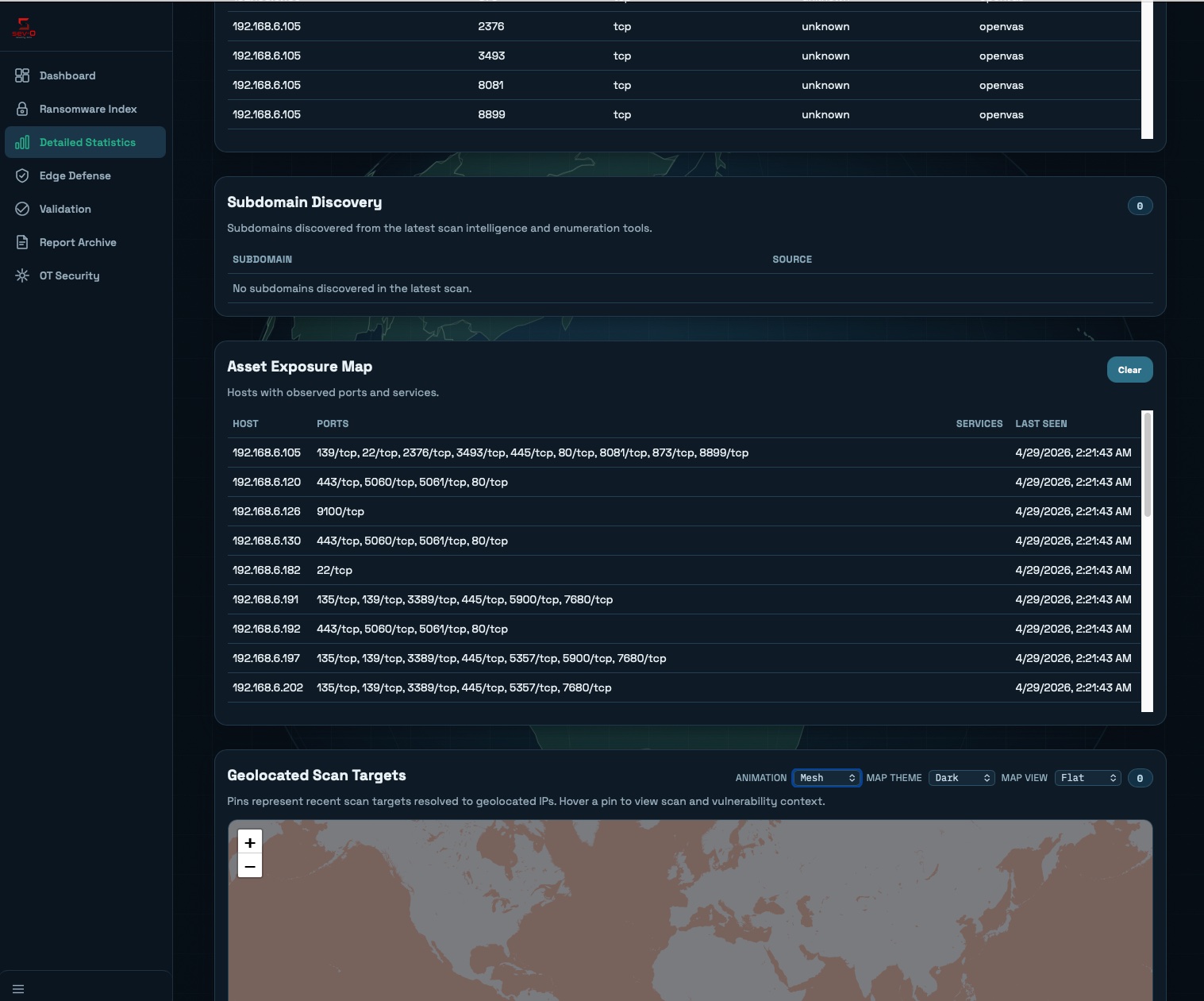Click the Detailed Statistics bar chart icon
This screenshot has width=1204, height=1001.
(x=22, y=142)
